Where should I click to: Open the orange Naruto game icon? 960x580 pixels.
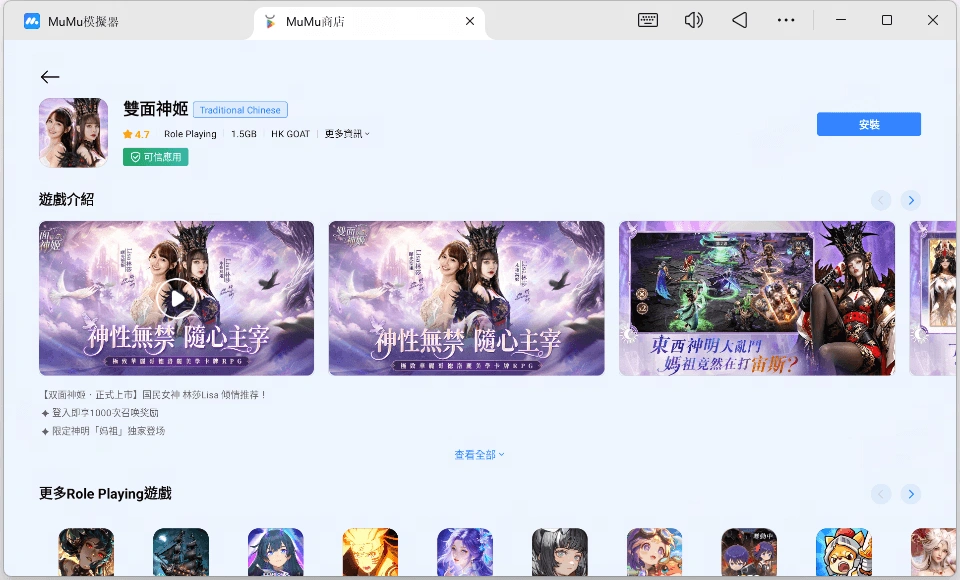pos(370,553)
